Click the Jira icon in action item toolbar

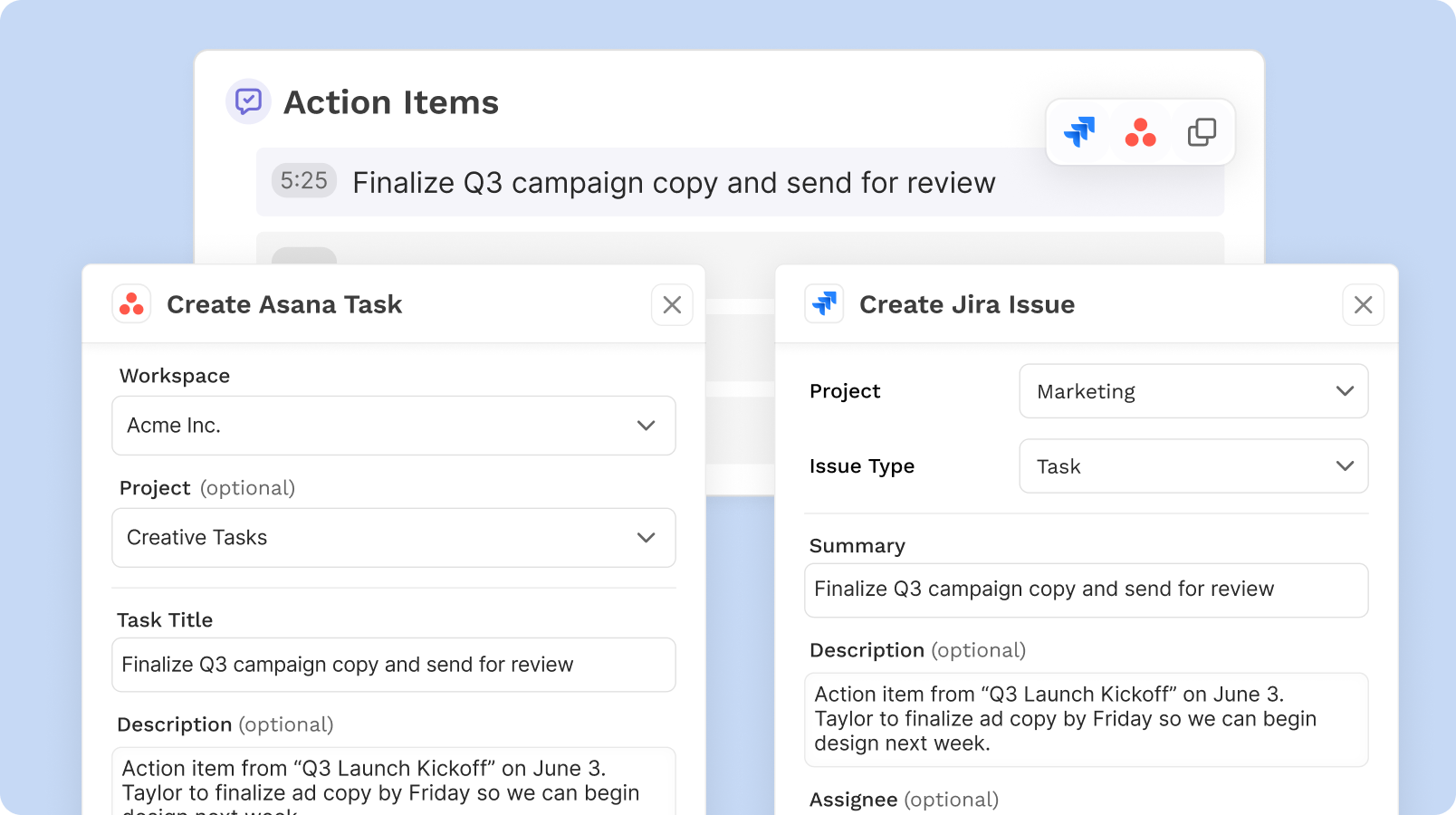pyautogui.click(x=1079, y=132)
